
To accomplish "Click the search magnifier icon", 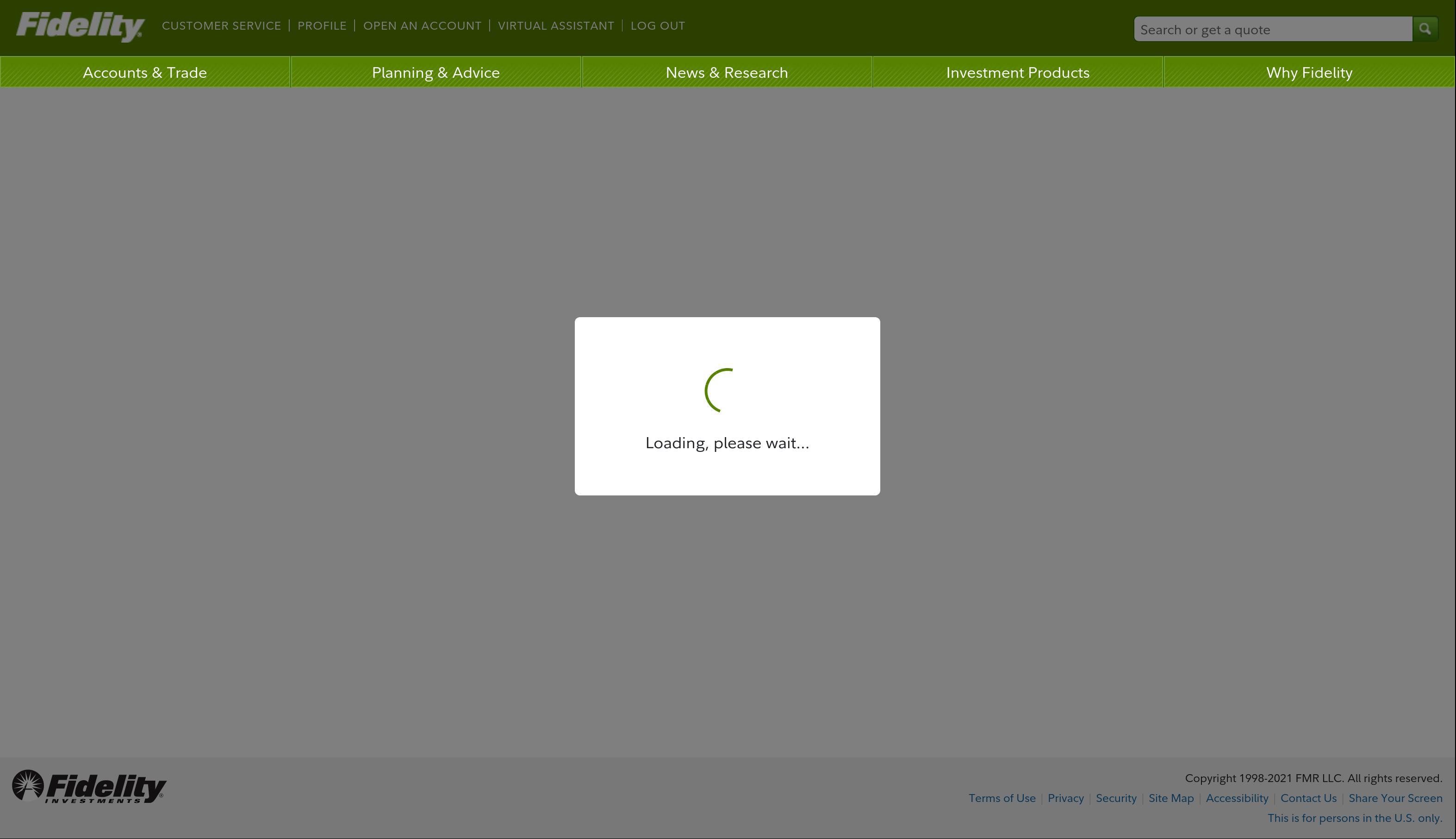I will [x=1425, y=28].
